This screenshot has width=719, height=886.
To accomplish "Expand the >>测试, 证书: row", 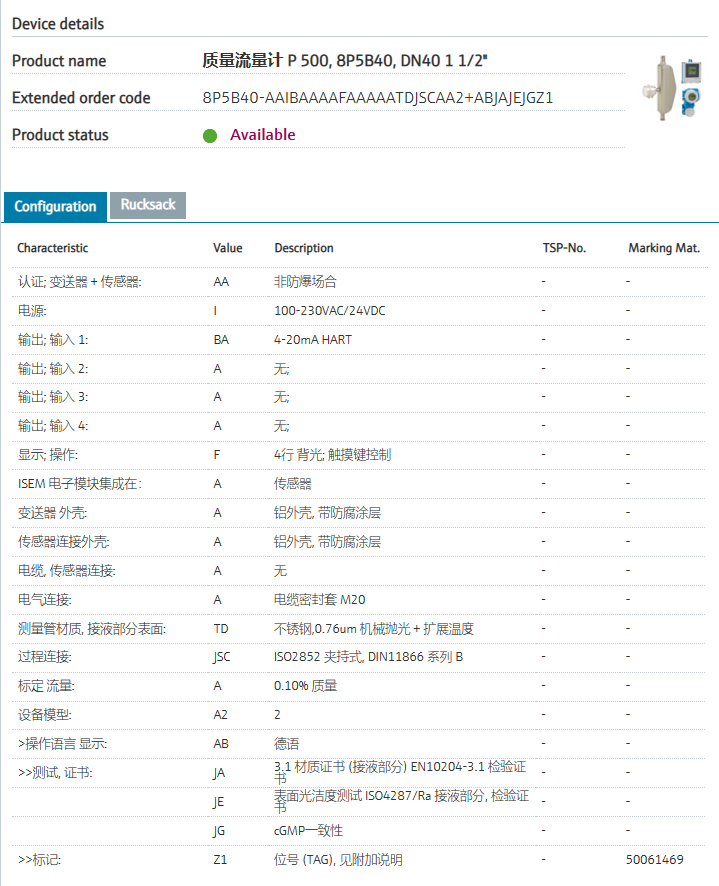I will click(54, 773).
